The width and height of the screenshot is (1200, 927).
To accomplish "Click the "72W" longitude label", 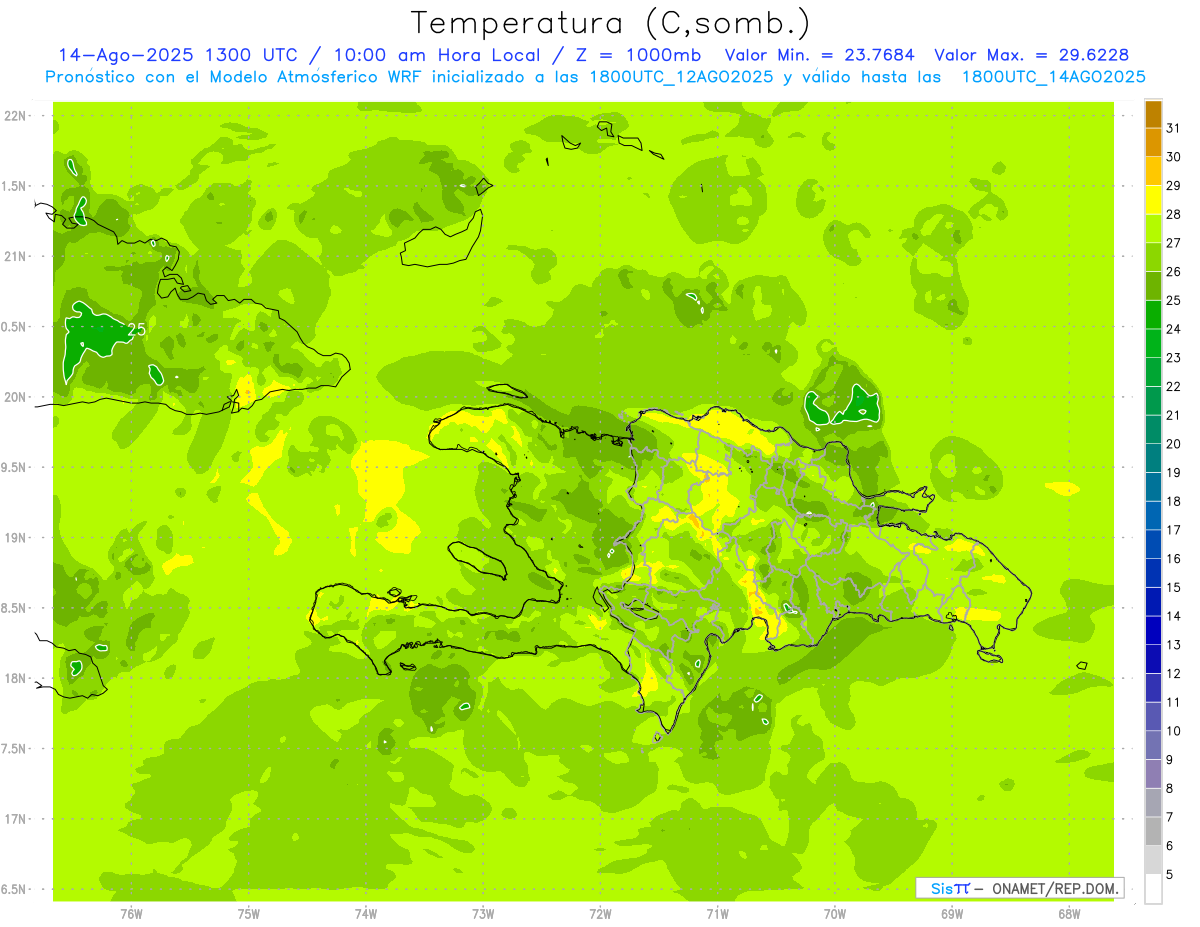I will point(600,914).
